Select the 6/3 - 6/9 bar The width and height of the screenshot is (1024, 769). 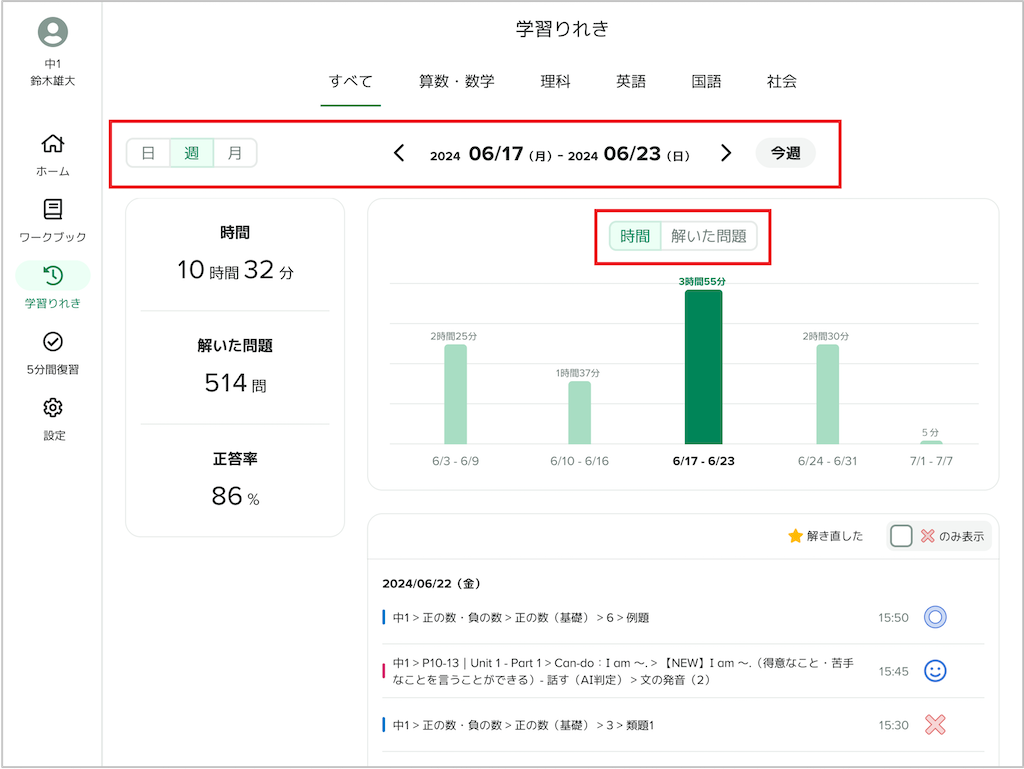[455, 394]
